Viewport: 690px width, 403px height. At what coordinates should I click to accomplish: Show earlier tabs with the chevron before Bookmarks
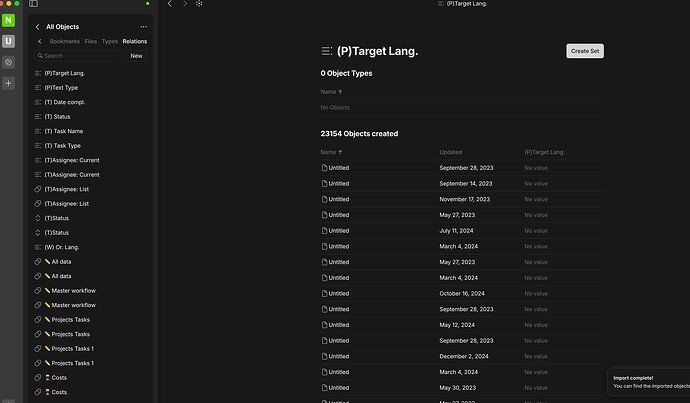[x=40, y=41]
